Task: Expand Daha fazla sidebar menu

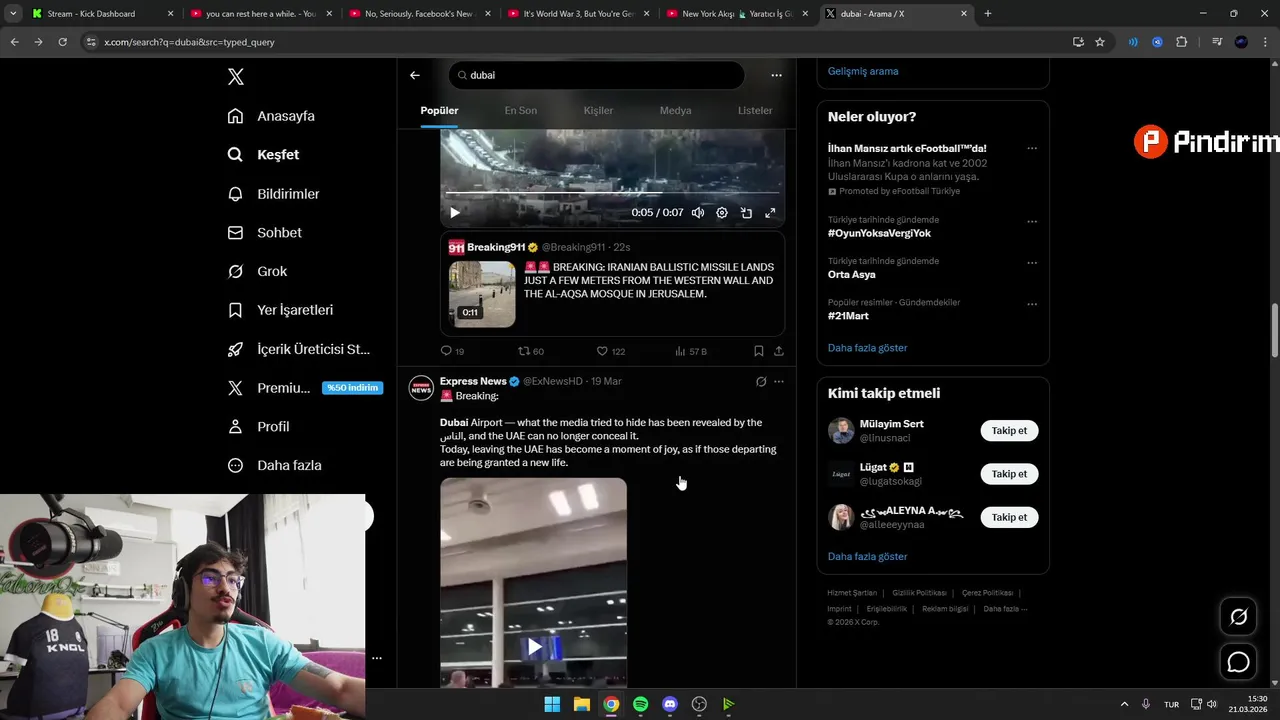Action: tap(275, 465)
